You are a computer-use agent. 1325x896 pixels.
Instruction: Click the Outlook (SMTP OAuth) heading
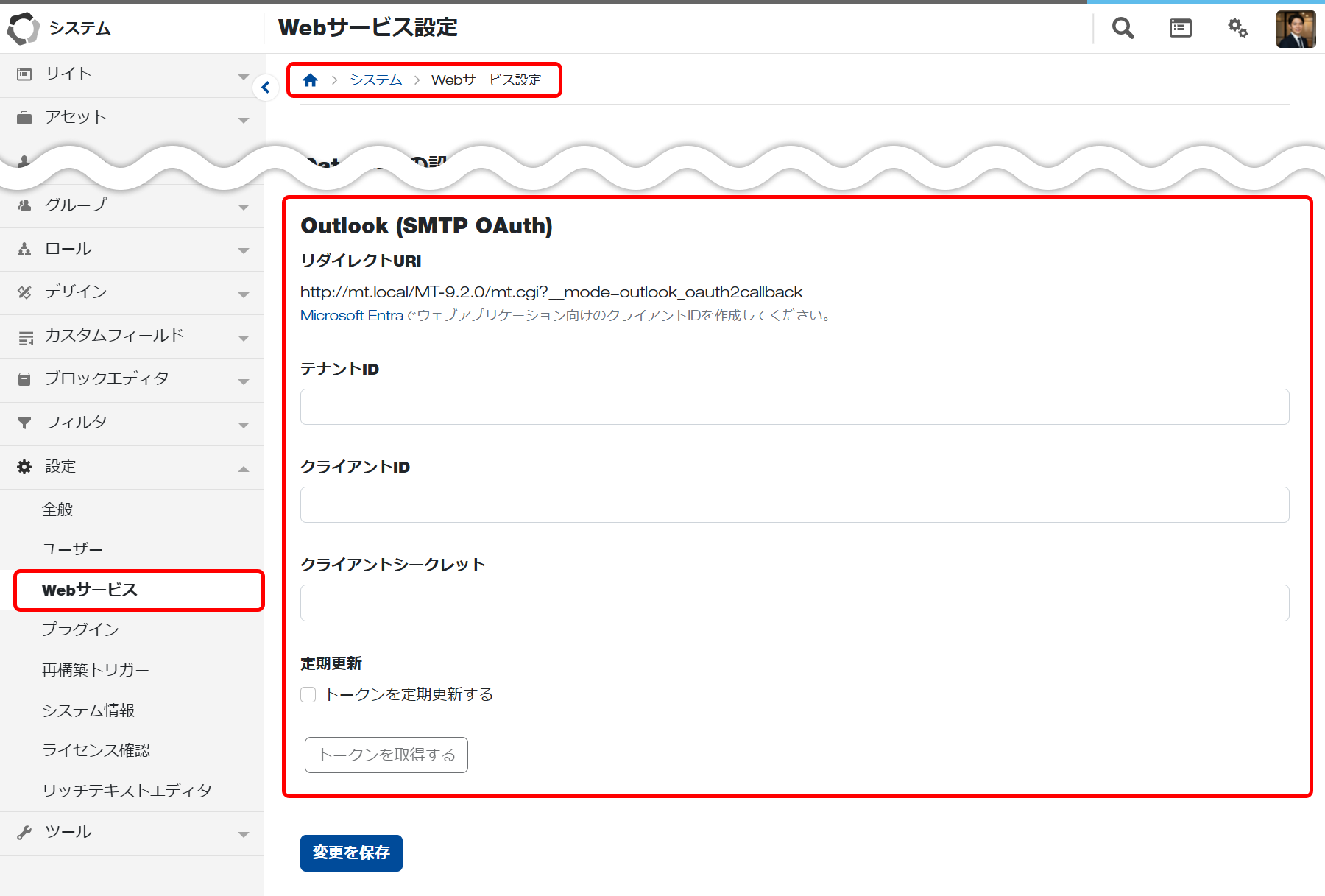[x=427, y=226]
